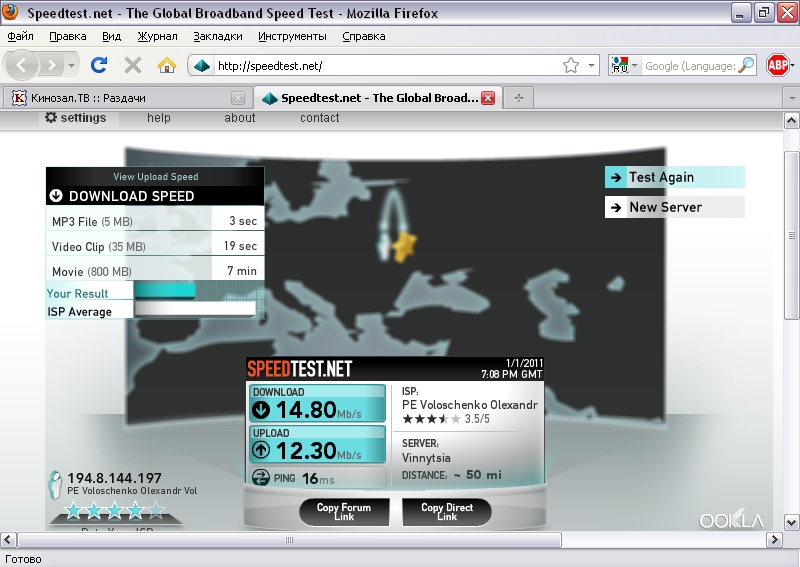The image size is (800, 567).
Task: Open the Файл menu
Action: tap(20, 36)
